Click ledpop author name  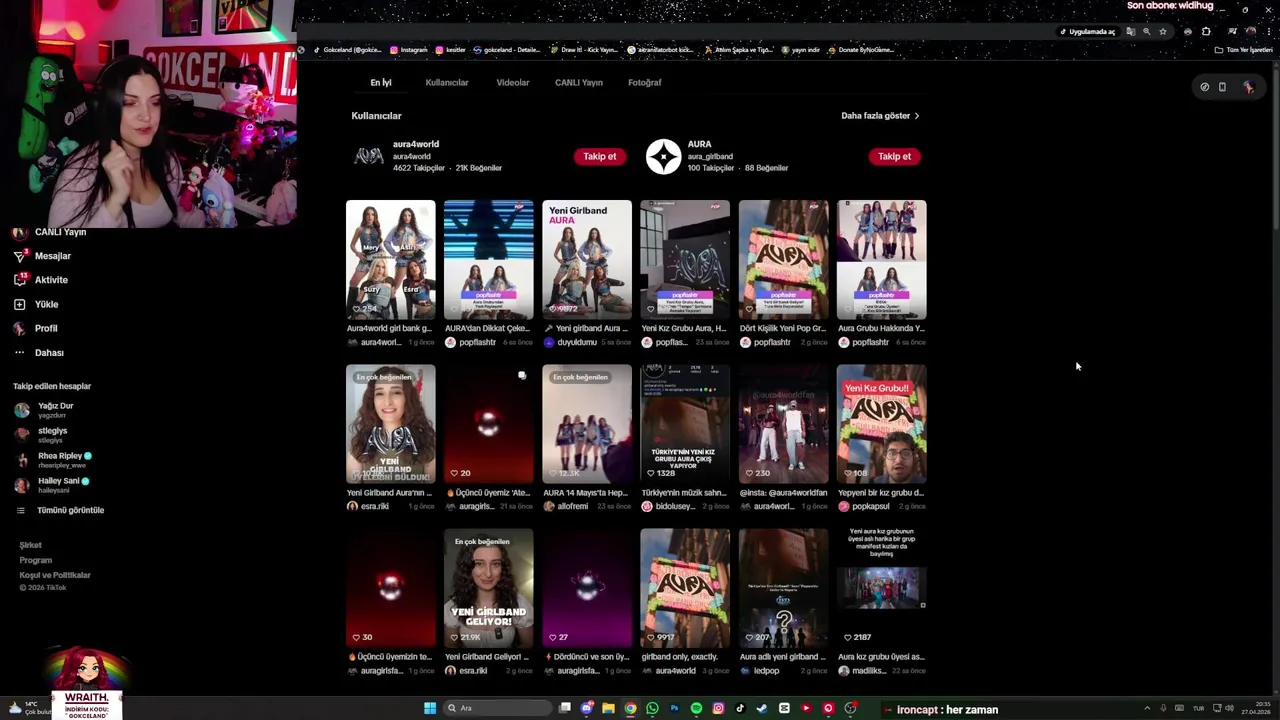(x=766, y=670)
